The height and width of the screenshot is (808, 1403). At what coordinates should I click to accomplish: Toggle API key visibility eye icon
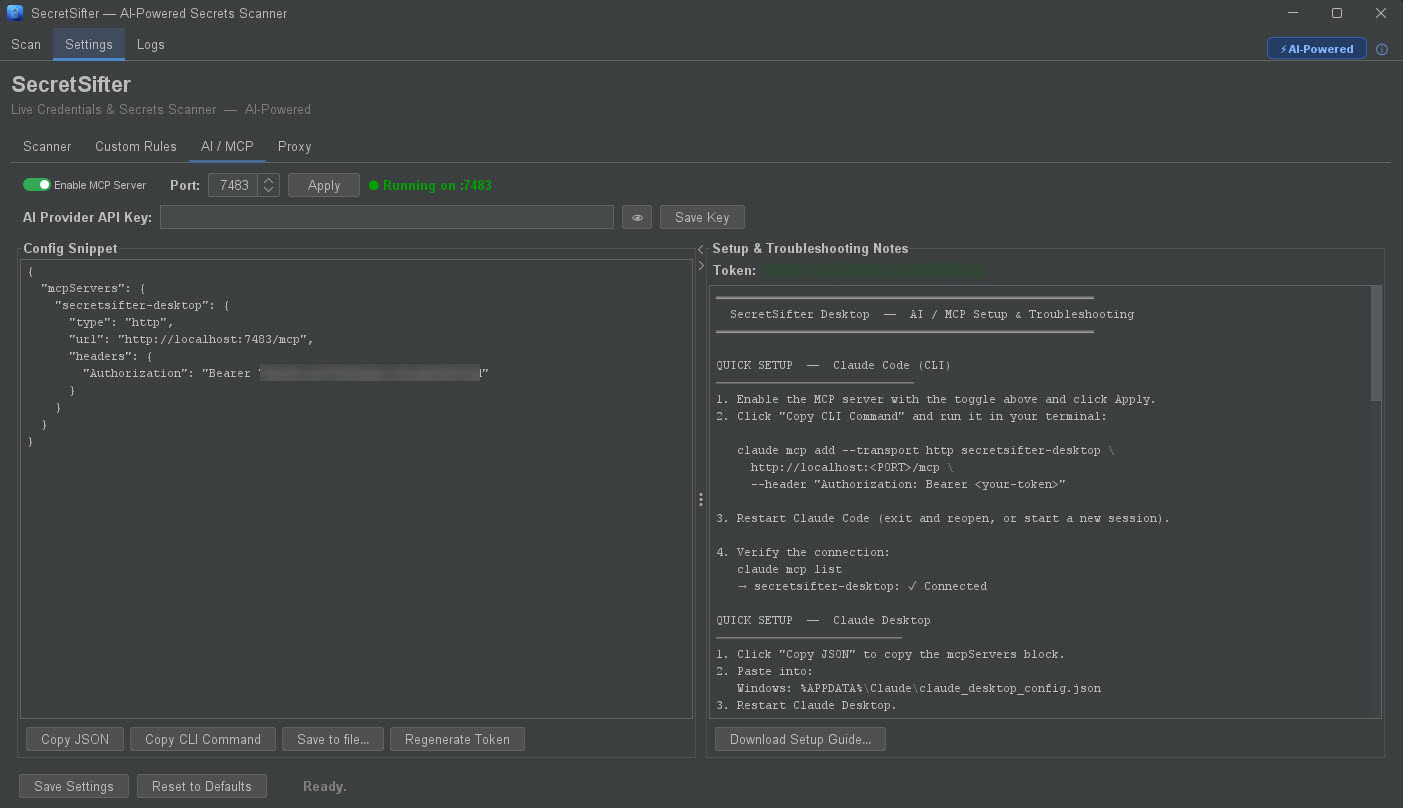[x=637, y=217]
